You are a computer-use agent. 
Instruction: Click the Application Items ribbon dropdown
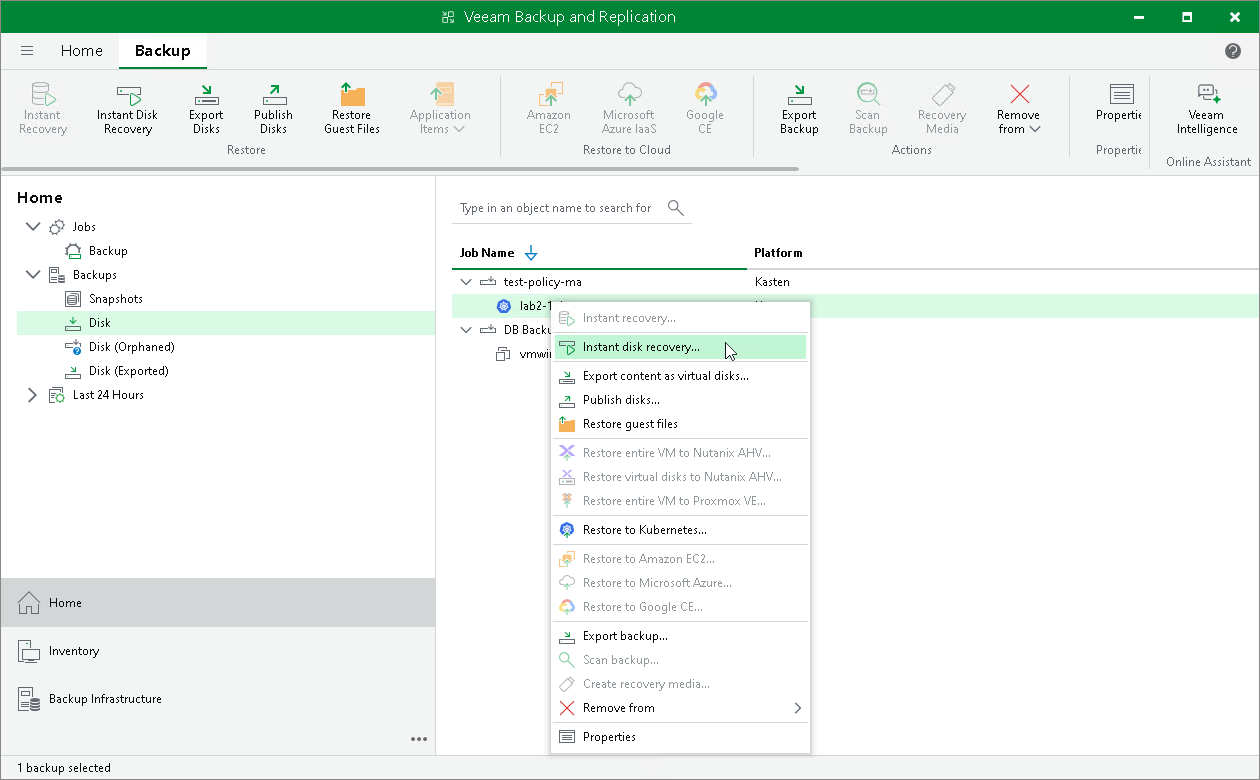click(440, 108)
